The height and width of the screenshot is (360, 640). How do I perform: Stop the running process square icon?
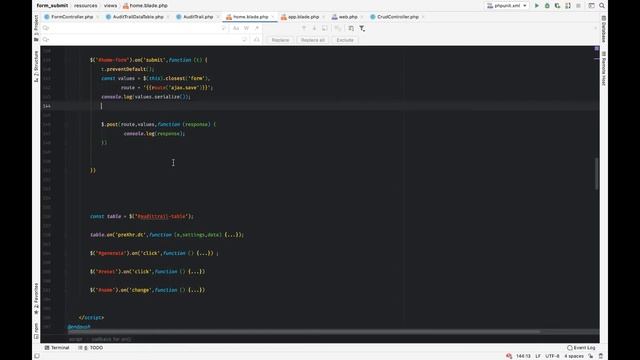pos(578,6)
